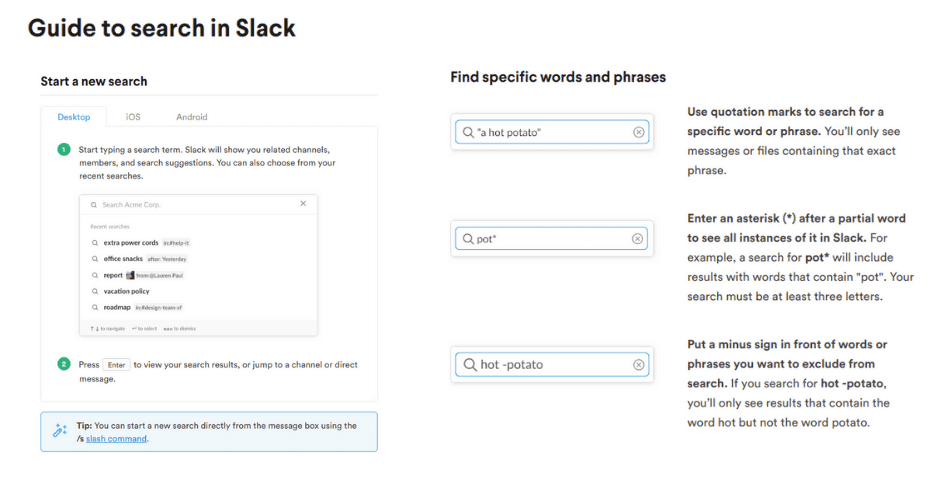Select the "roadmap" recent search
The image size is (940, 492).
pos(117,307)
